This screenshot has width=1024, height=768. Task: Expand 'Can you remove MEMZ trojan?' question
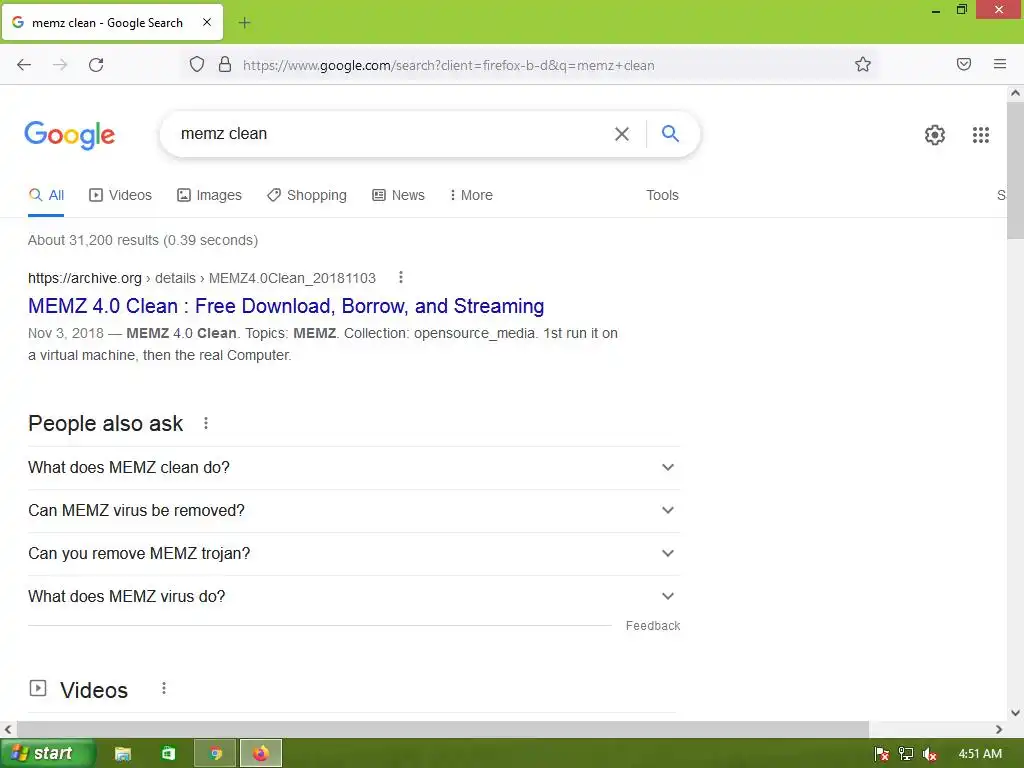click(x=354, y=554)
